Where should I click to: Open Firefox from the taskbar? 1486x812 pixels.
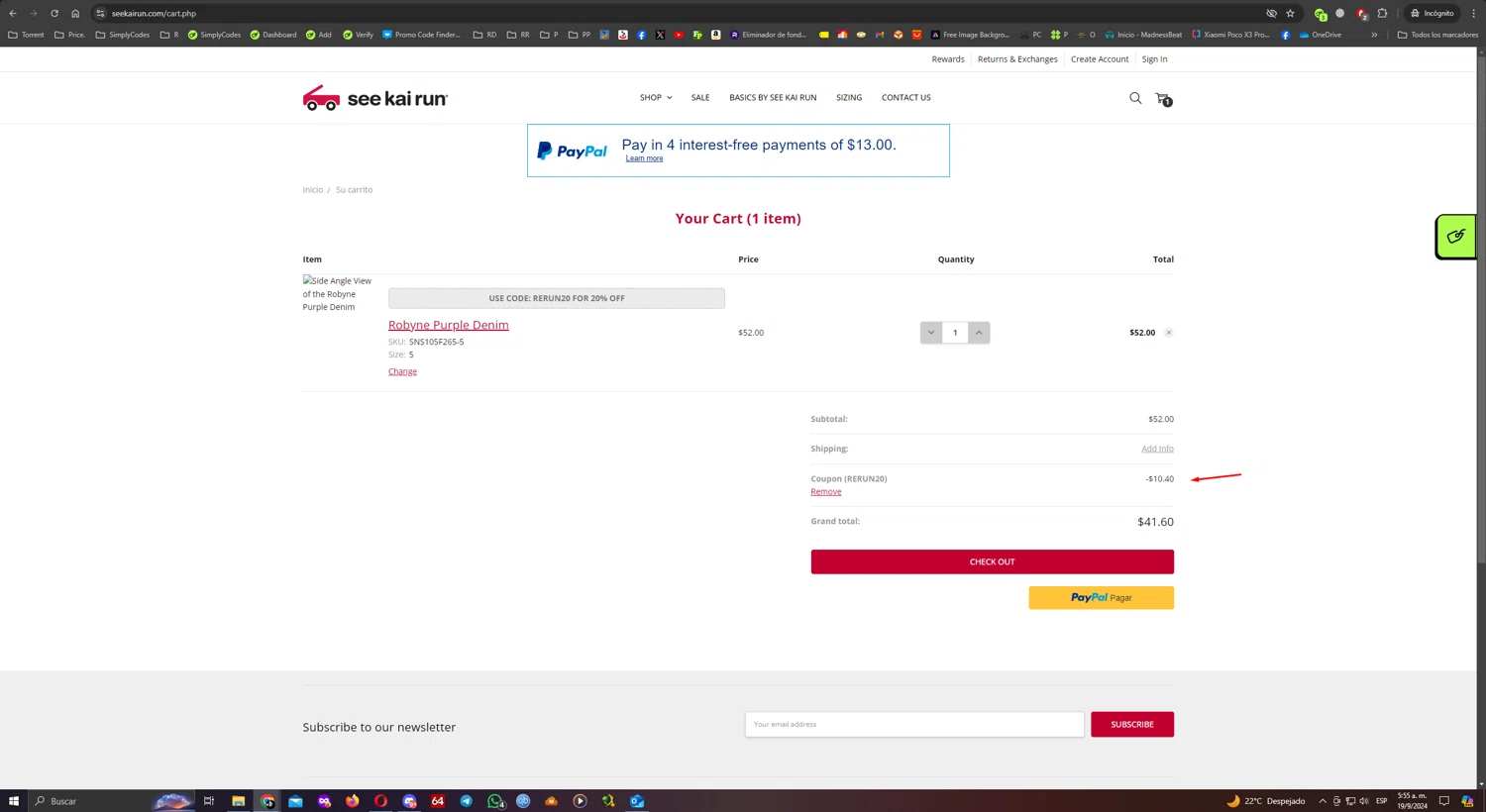tap(352, 801)
